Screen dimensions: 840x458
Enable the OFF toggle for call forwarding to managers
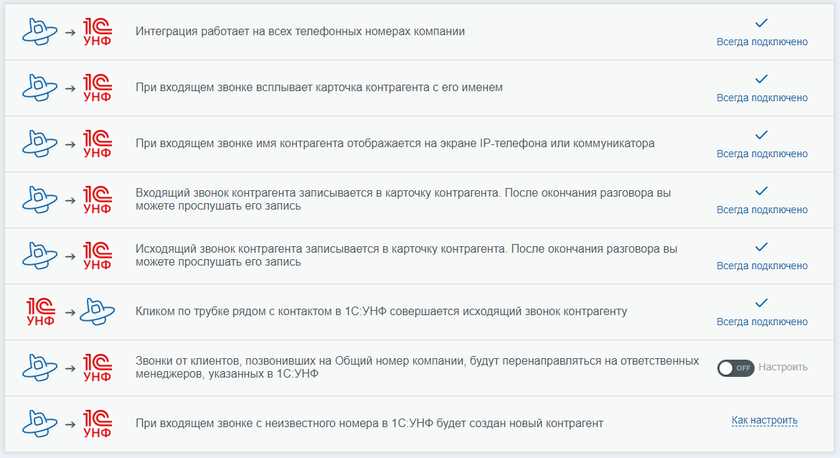point(735,367)
